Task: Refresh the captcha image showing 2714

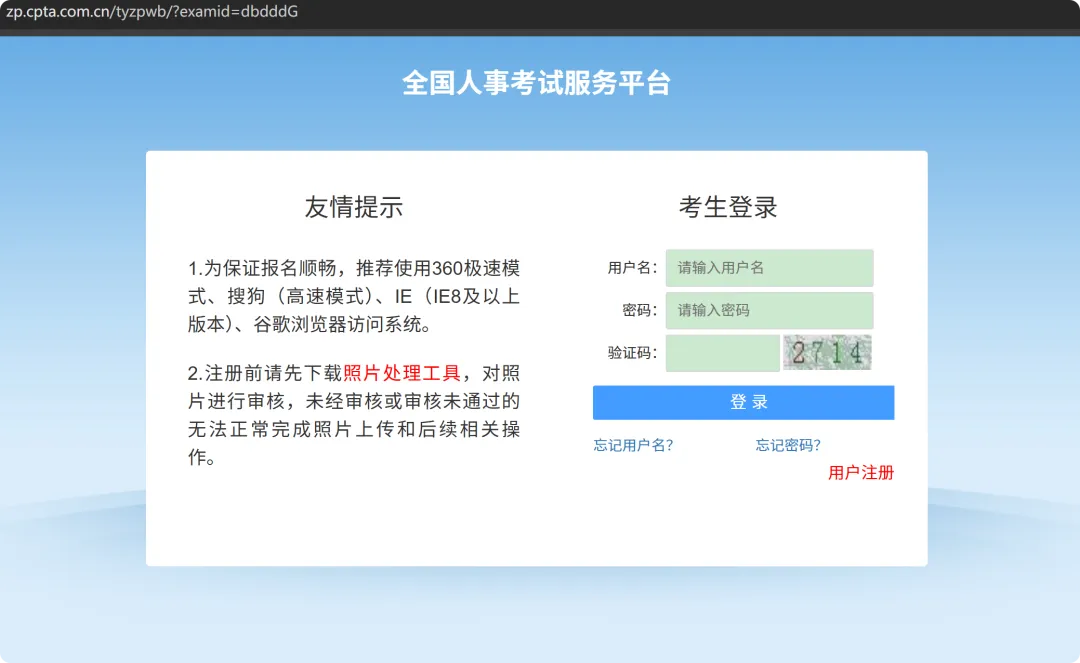Action: 827,352
